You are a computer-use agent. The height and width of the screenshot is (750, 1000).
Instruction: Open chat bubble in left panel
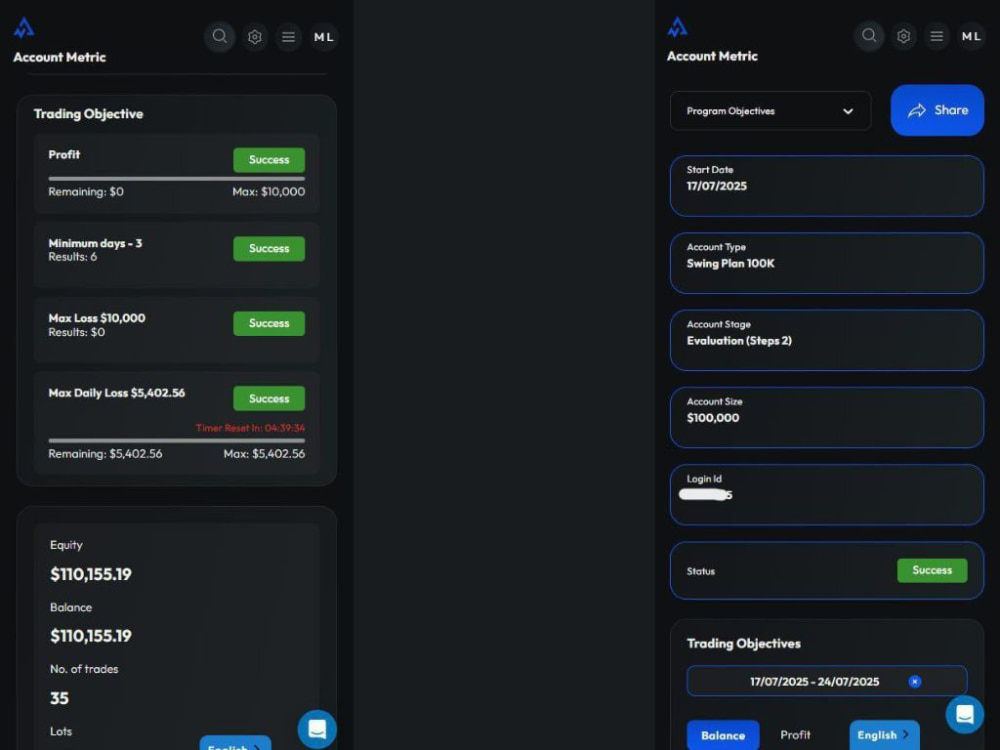317,729
